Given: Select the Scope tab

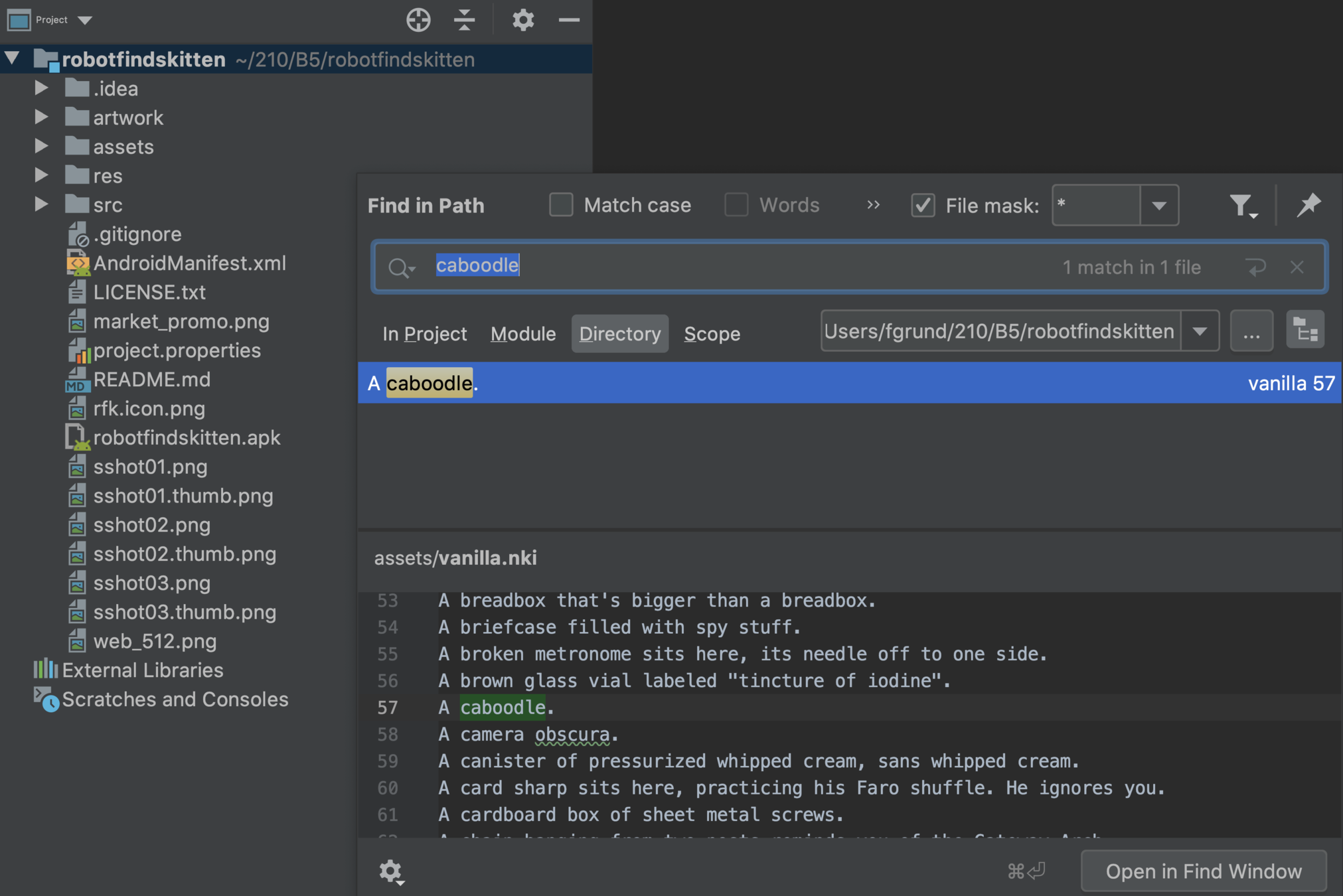Looking at the screenshot, I should pos(712,333).
